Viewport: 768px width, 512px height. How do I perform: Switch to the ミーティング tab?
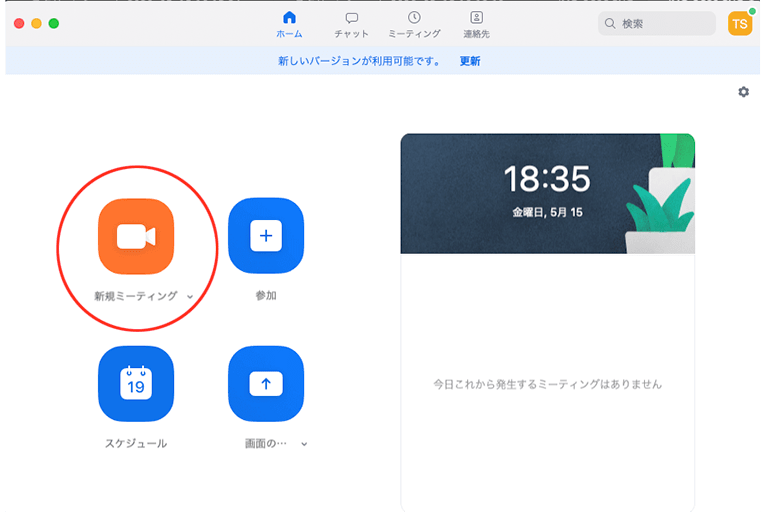click(x=414, y=24)
